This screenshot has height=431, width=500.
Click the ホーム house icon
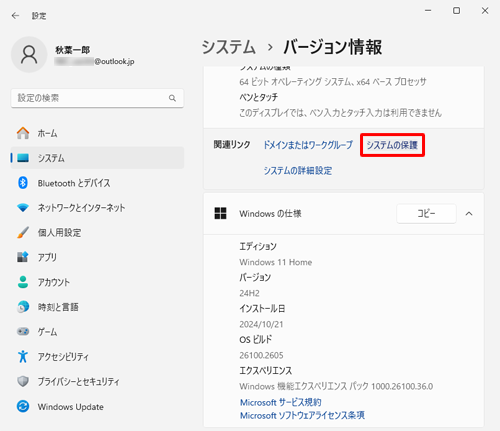point(23,133)
